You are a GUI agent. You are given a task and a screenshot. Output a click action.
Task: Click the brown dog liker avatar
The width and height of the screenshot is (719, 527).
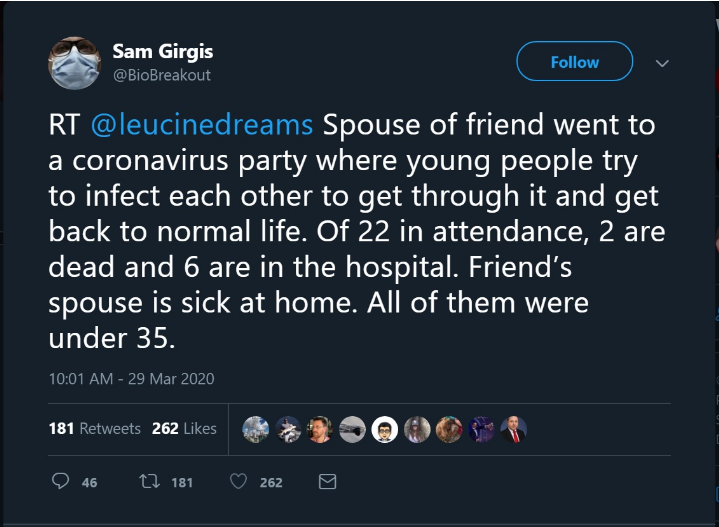pyautogui.click(x=449, y=429)
